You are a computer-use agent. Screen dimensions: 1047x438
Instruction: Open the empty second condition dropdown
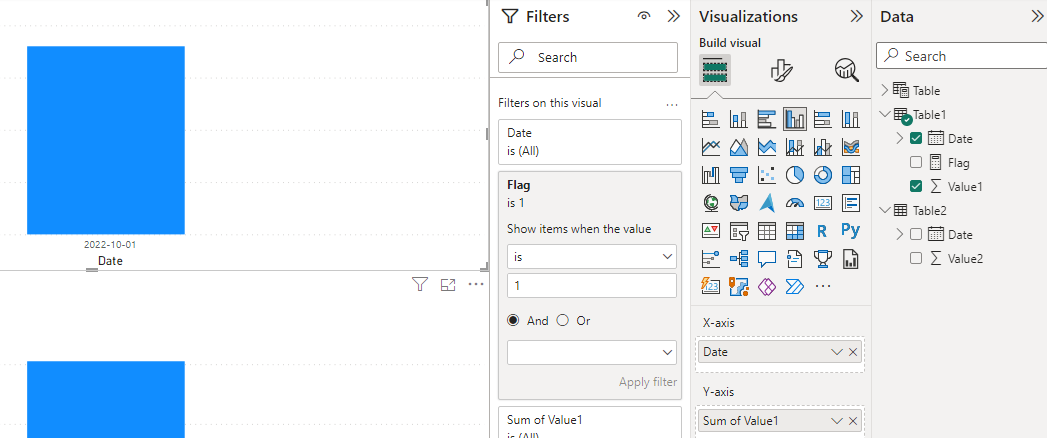(592, 353)
